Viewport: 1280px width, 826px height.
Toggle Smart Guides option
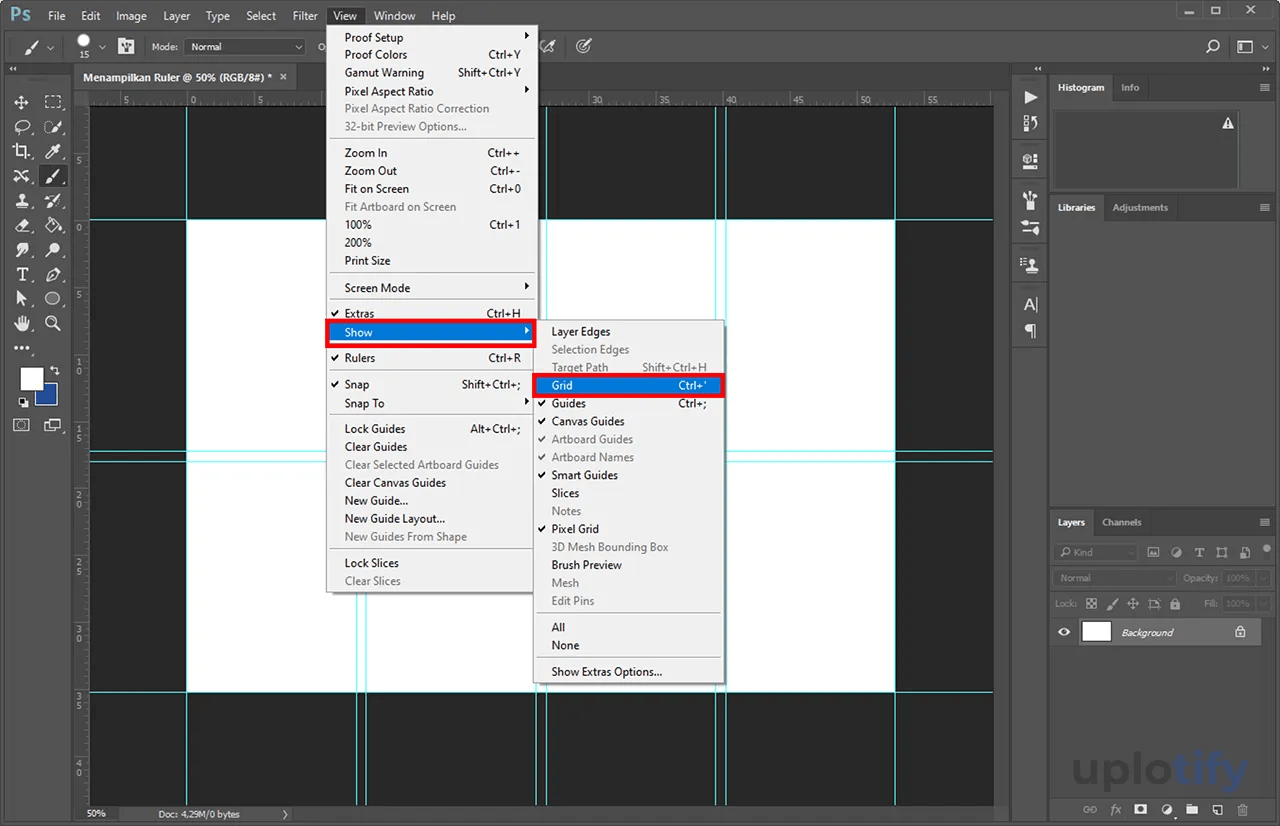coord(628,476)
